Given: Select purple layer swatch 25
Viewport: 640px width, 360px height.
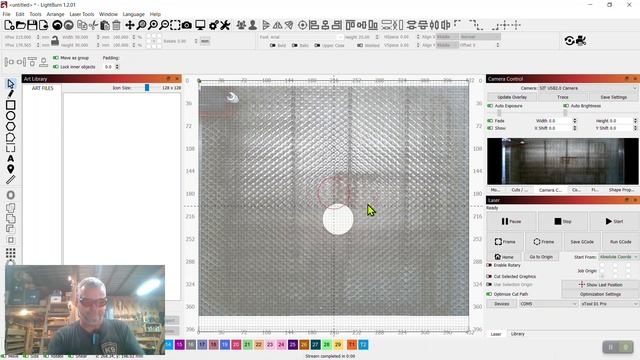Looking at the screenshot, I should coord(292,345).
